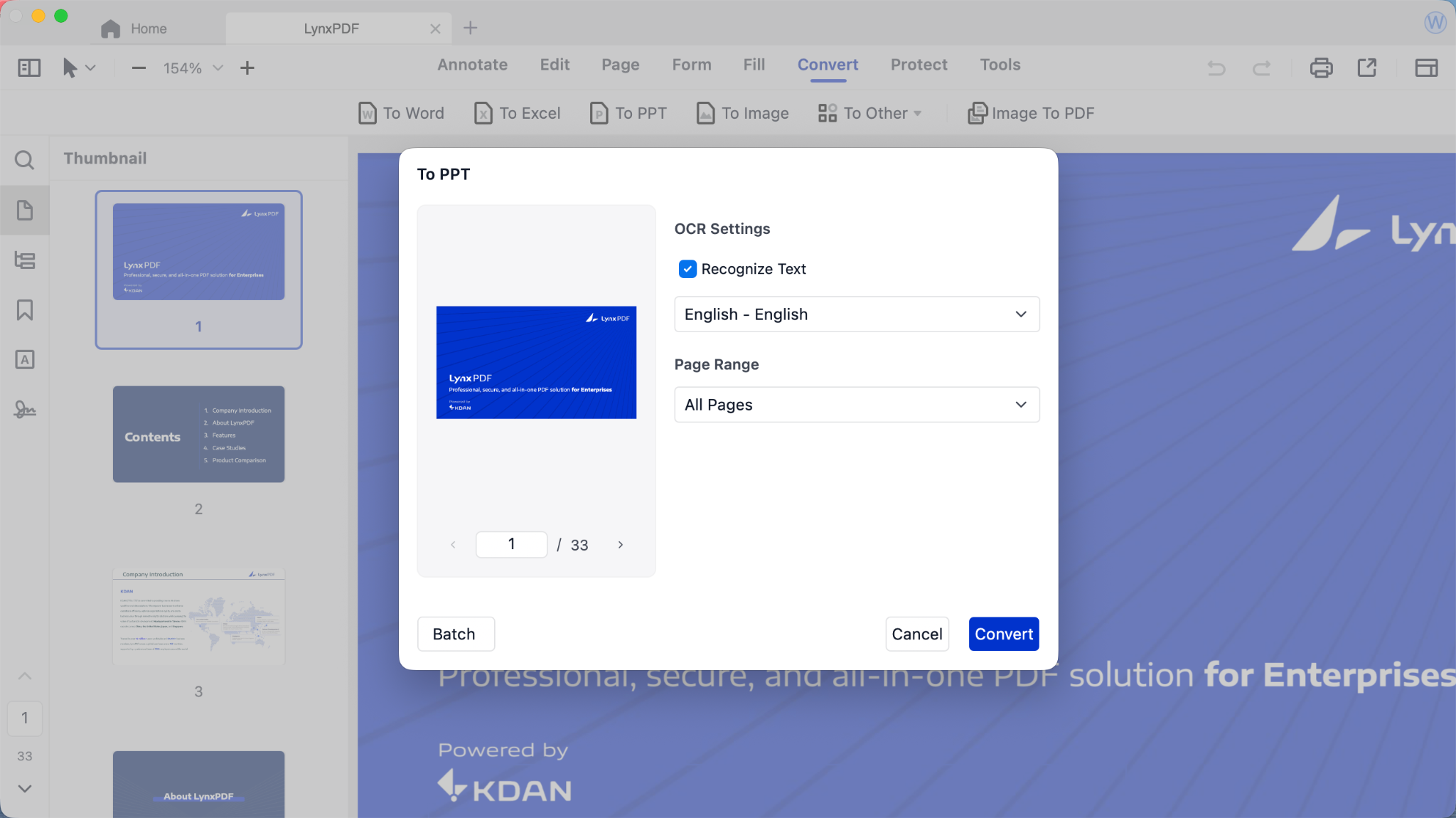The height and width of the screenshot is (818, 1456).
Task: Open the outline panel icon
Action: (24, 260)
